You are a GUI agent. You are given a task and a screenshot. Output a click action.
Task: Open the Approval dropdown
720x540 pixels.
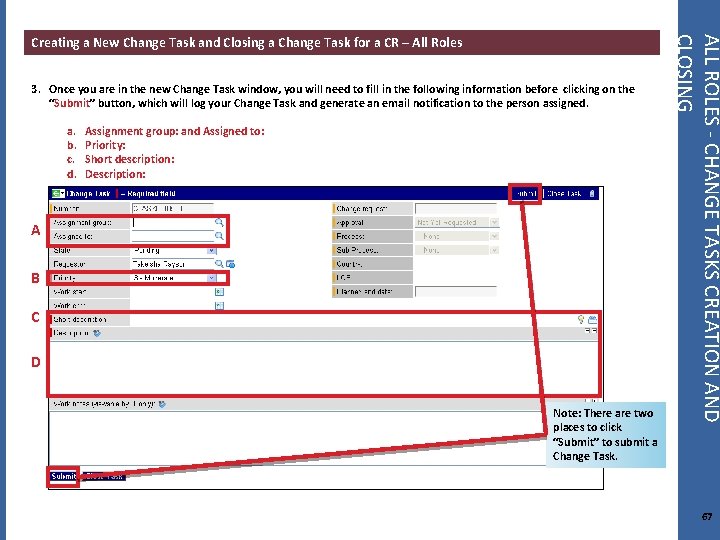(x=494, y=222)
